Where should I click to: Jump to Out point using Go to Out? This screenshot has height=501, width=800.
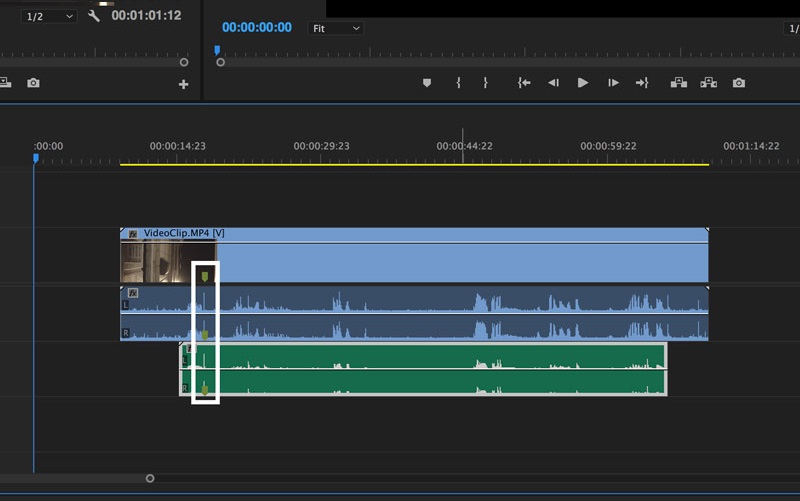tap(642, 83)
